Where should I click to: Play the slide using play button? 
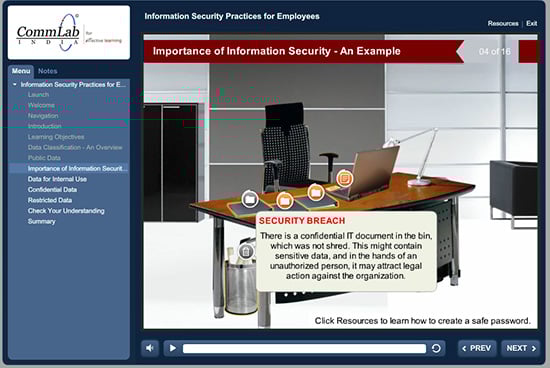point(172,348)
